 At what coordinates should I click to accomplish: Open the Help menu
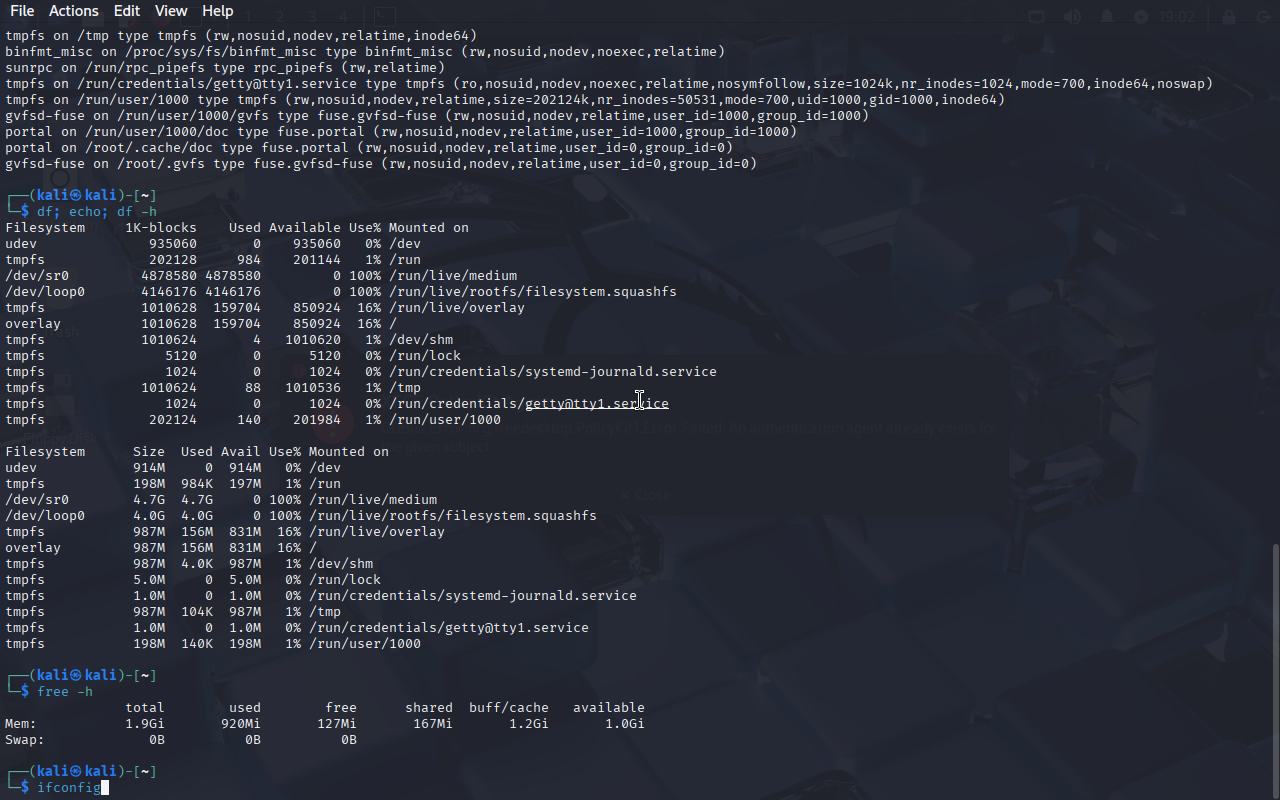(217, 11)
